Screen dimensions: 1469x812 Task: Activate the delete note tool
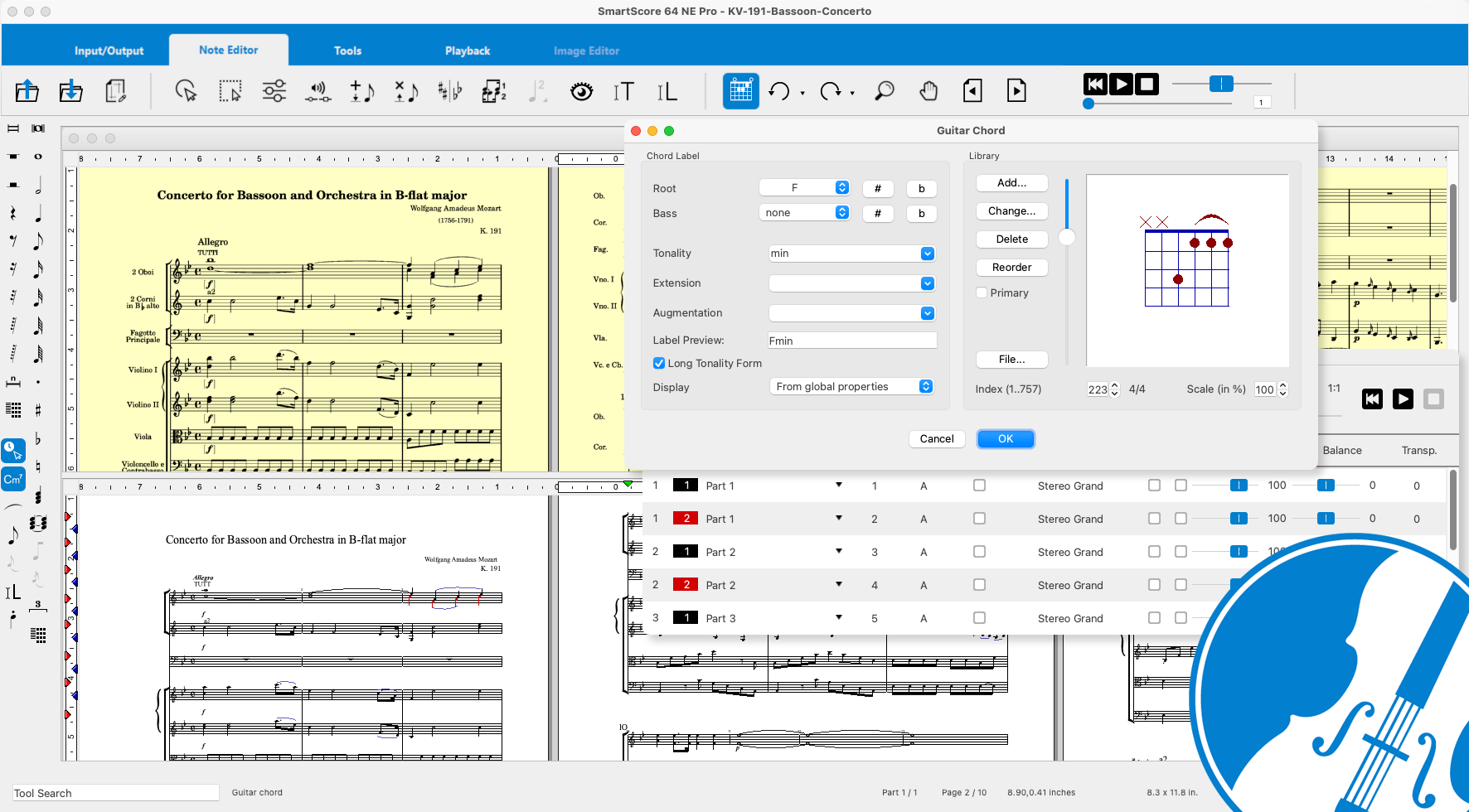tap(406, 90)
